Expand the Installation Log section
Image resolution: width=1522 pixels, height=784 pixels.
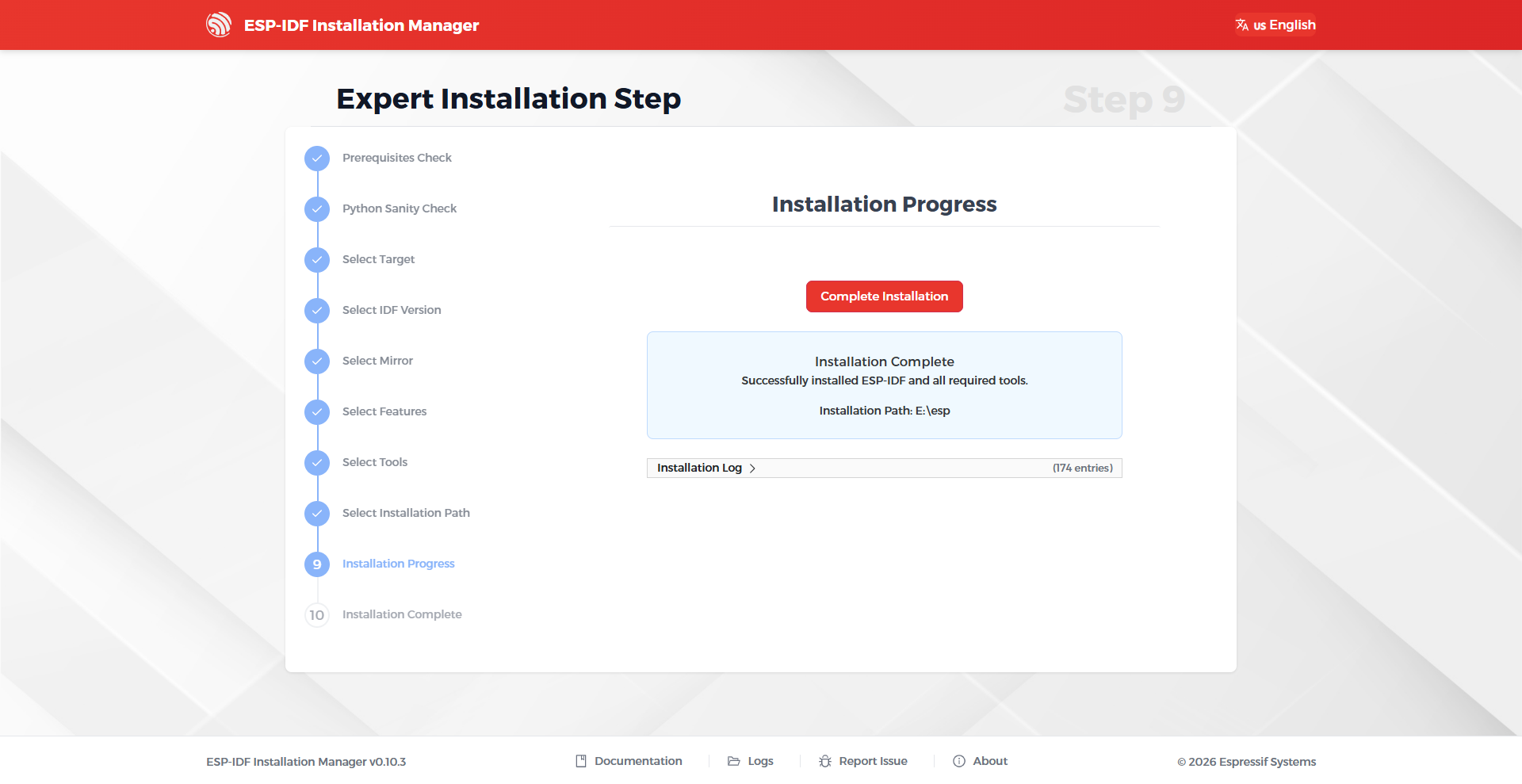[x=885, y=468]
